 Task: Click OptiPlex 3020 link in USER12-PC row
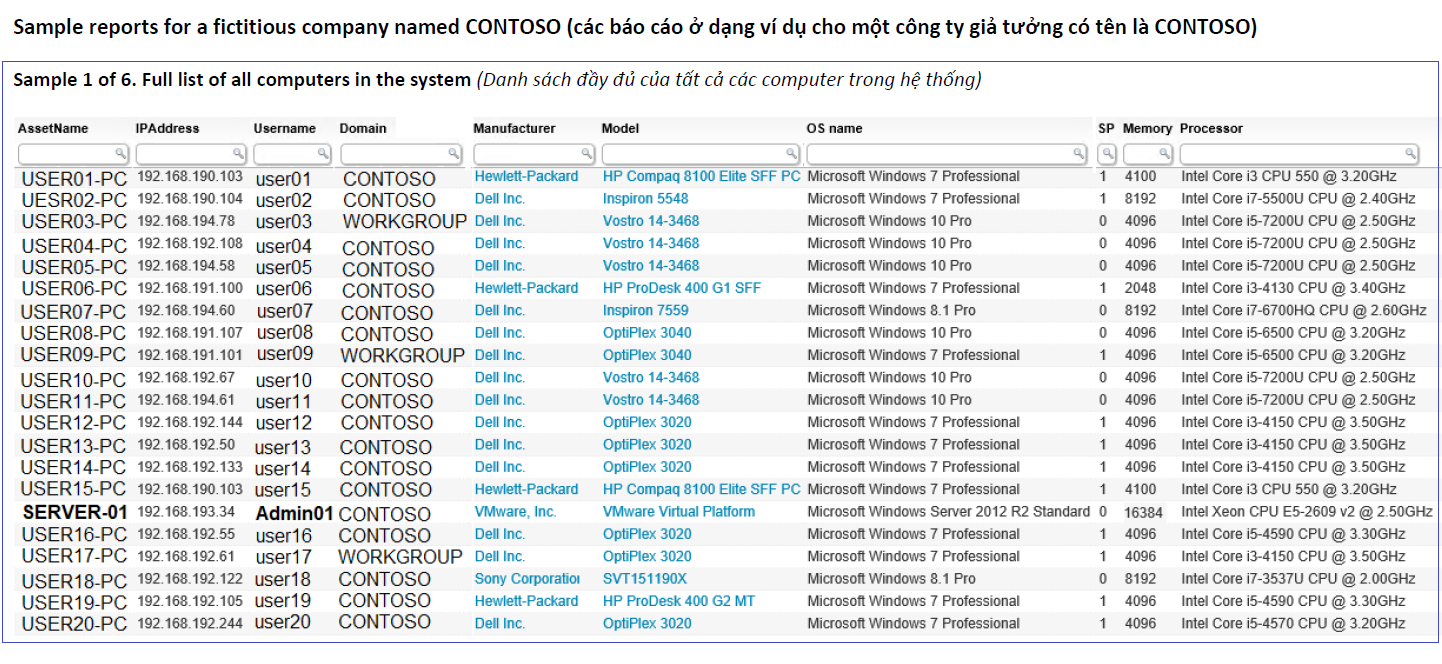(x=647, y=422)
